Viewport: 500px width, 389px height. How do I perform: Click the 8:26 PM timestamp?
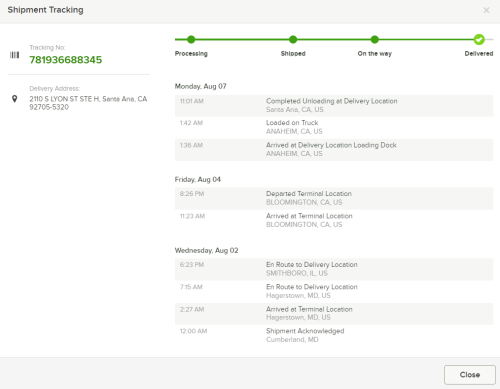pyautogui.click(x=192, y=194)
